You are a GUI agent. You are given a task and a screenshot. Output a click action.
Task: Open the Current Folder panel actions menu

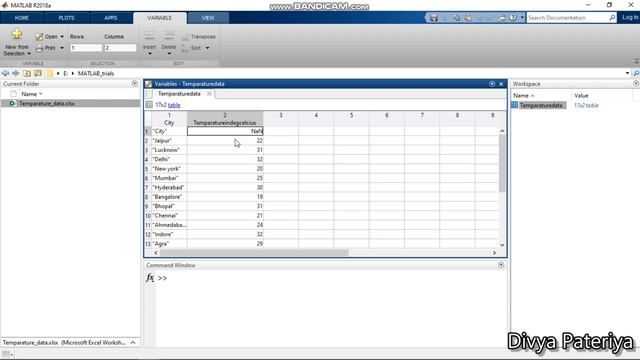coord(135,84)
